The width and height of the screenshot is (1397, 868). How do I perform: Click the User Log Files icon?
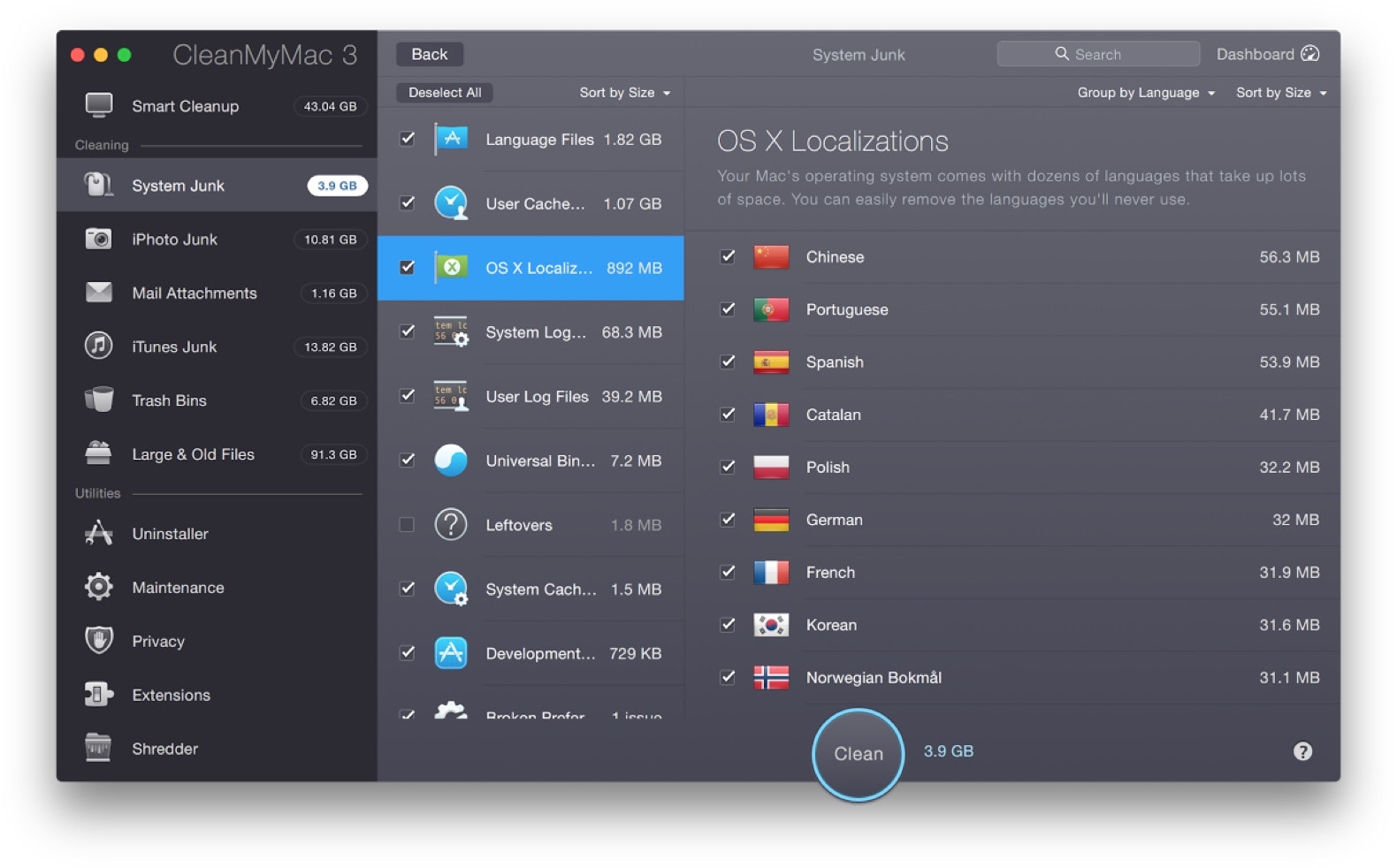451,396
